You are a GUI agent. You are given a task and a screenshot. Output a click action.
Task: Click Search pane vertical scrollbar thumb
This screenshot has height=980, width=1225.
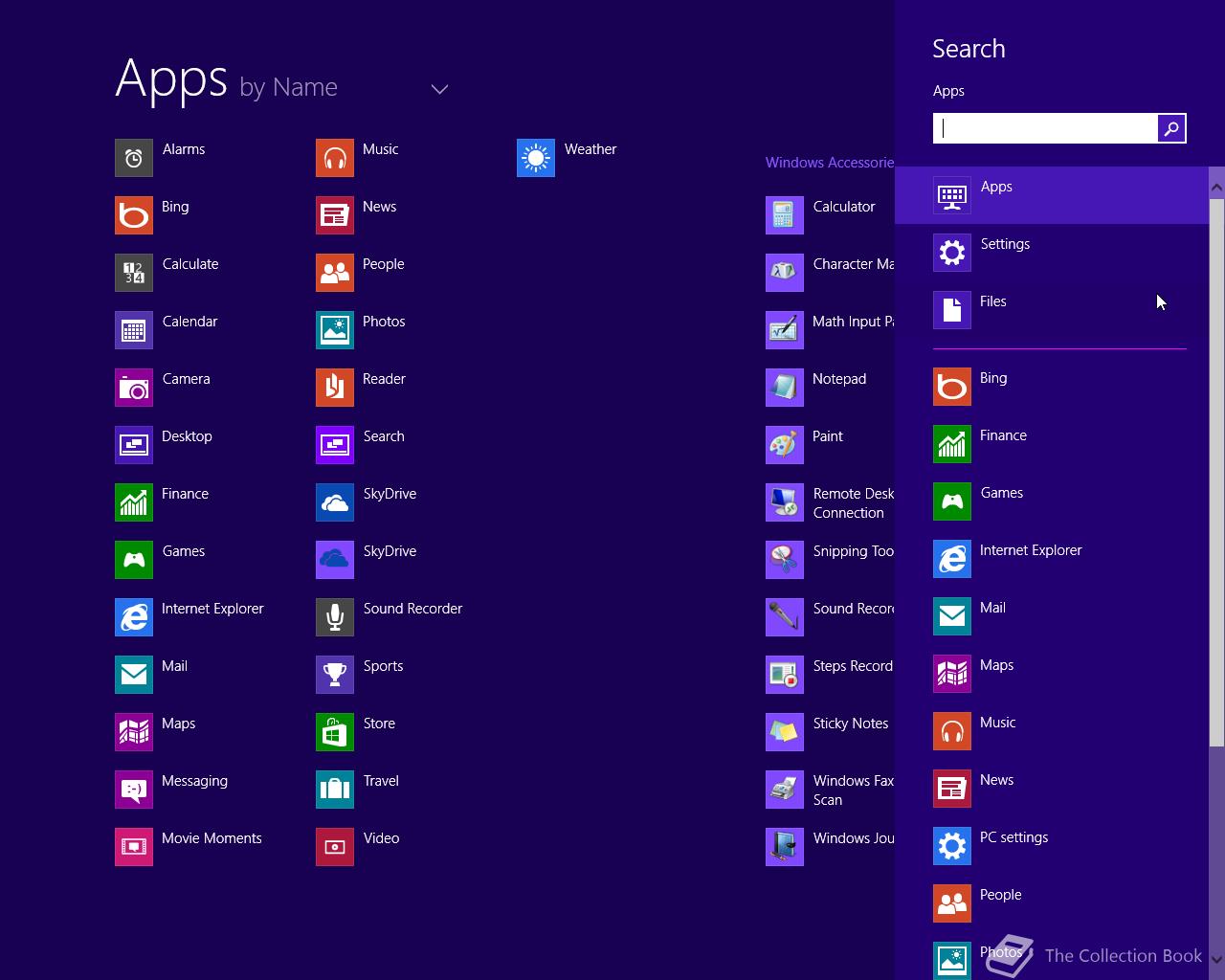pos(1217,473)
